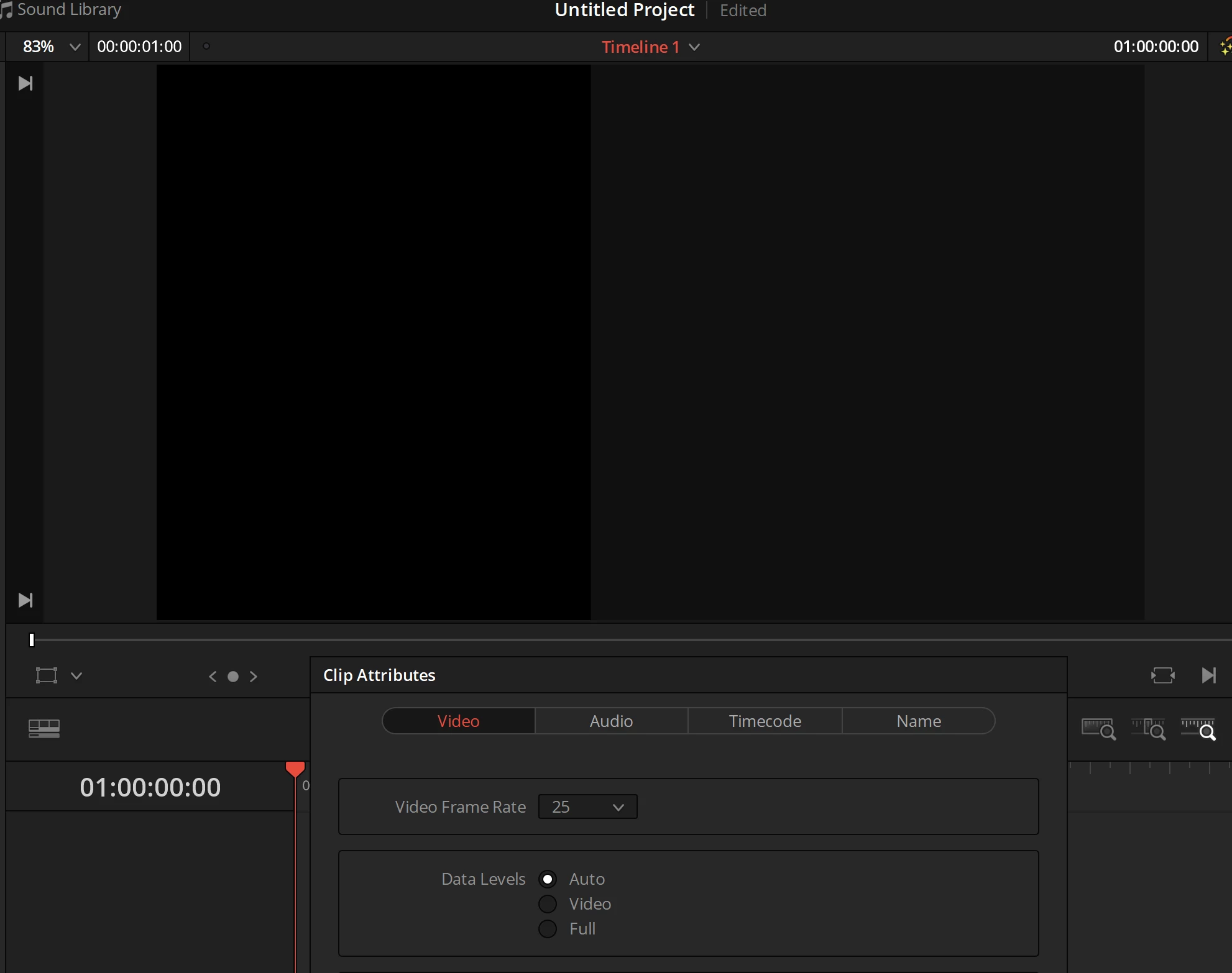Image resolution: width=1232 pixels, height=973 pixels.
Task: Click the bottom skip-to-end viewer icon
Action: [25, 600]
